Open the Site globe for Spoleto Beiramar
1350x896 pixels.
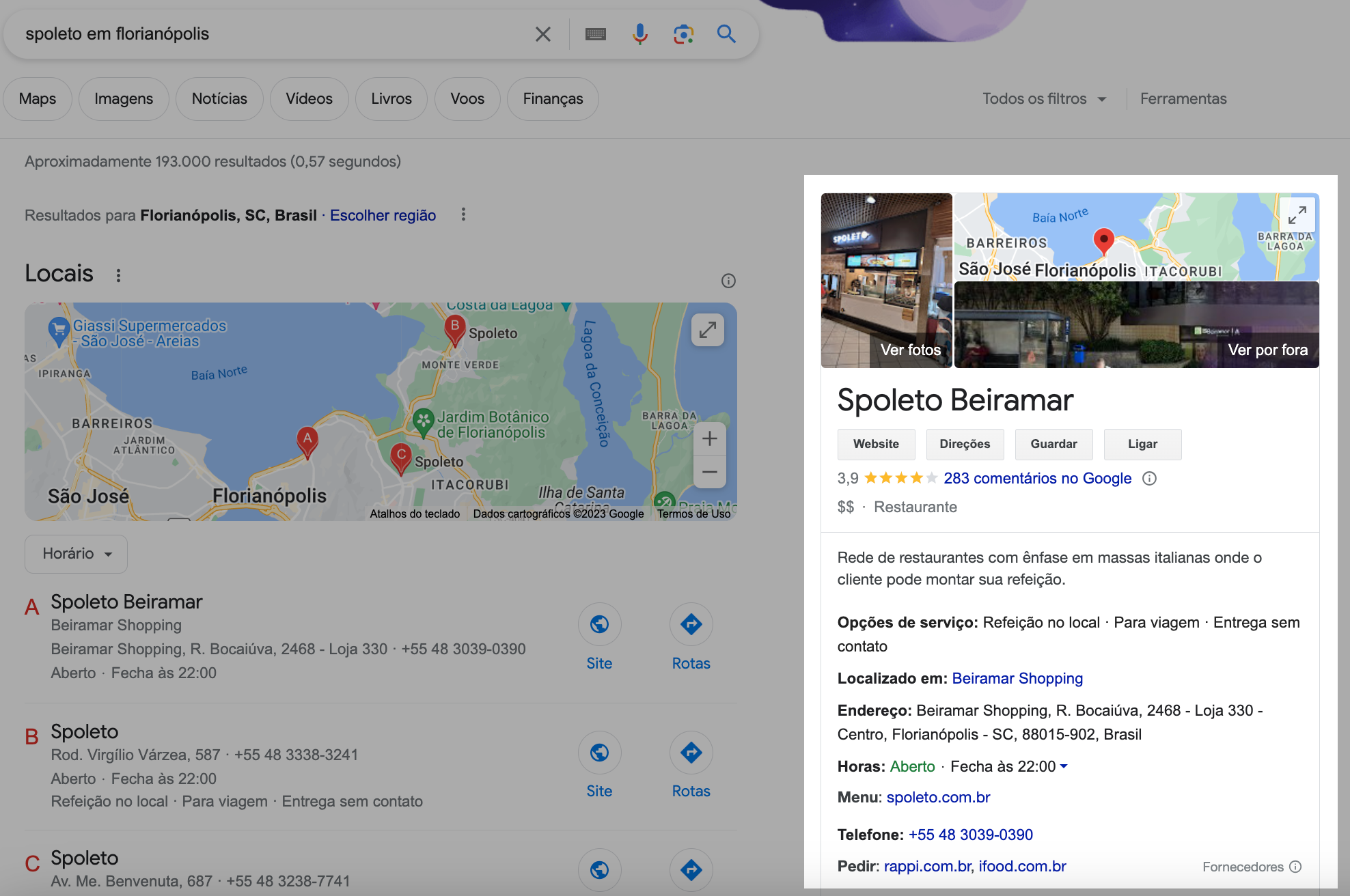(x=599, y=624)
